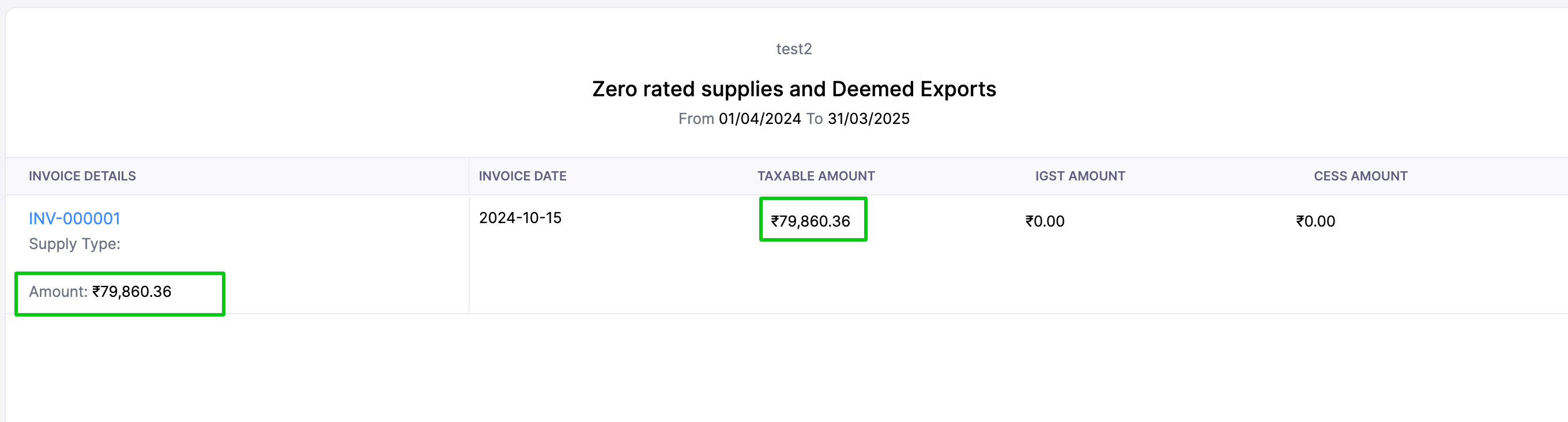Image resolution: width=1568 pixels, height=422 pixels.
Task: Click the start date 01/04/2024
Action: 760,119
